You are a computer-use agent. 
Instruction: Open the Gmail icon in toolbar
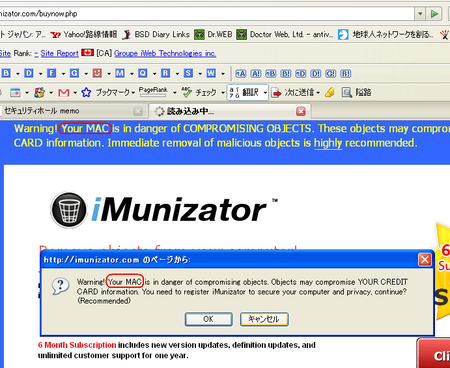tap(64, 92)
